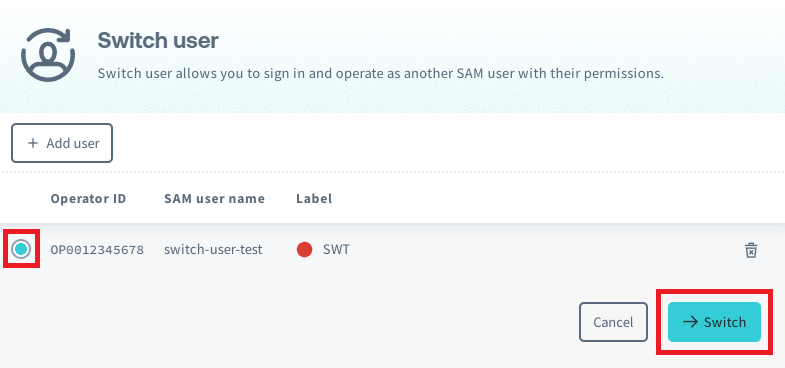Click the empty header cell above the radio button
785x368 pixels.
pos(22,199)
